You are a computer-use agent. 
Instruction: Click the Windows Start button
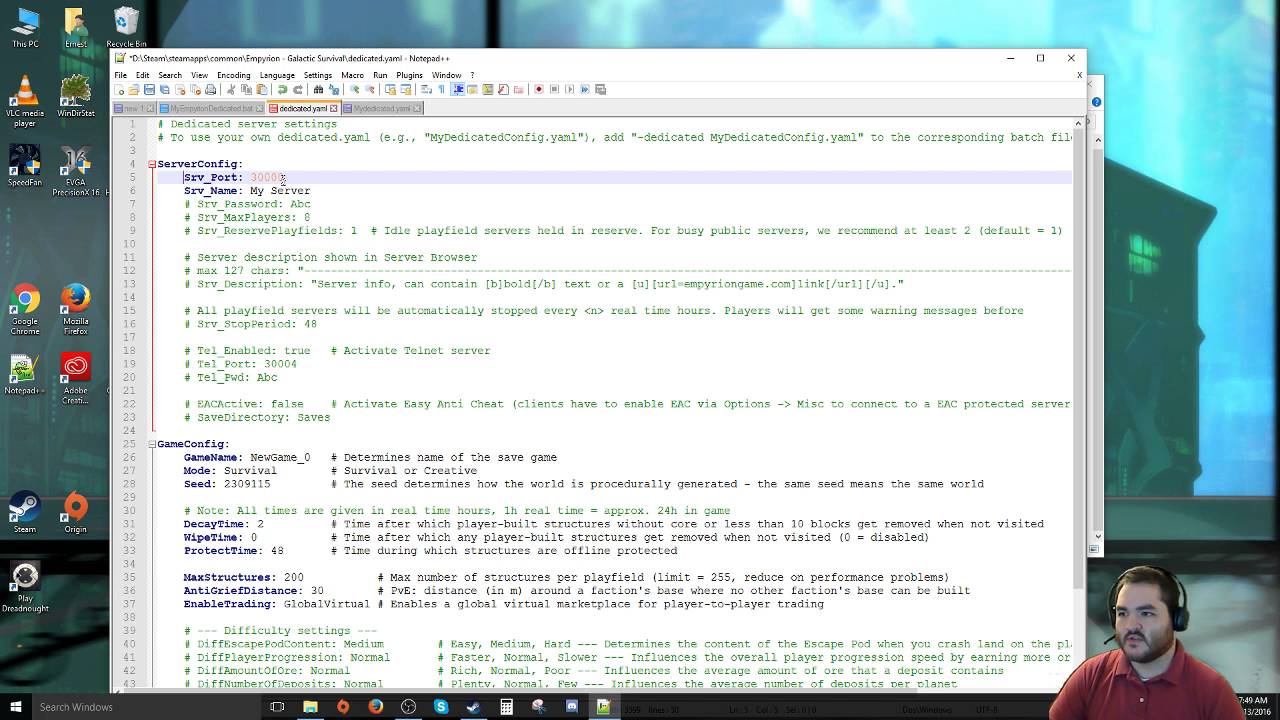coord(15,707)
